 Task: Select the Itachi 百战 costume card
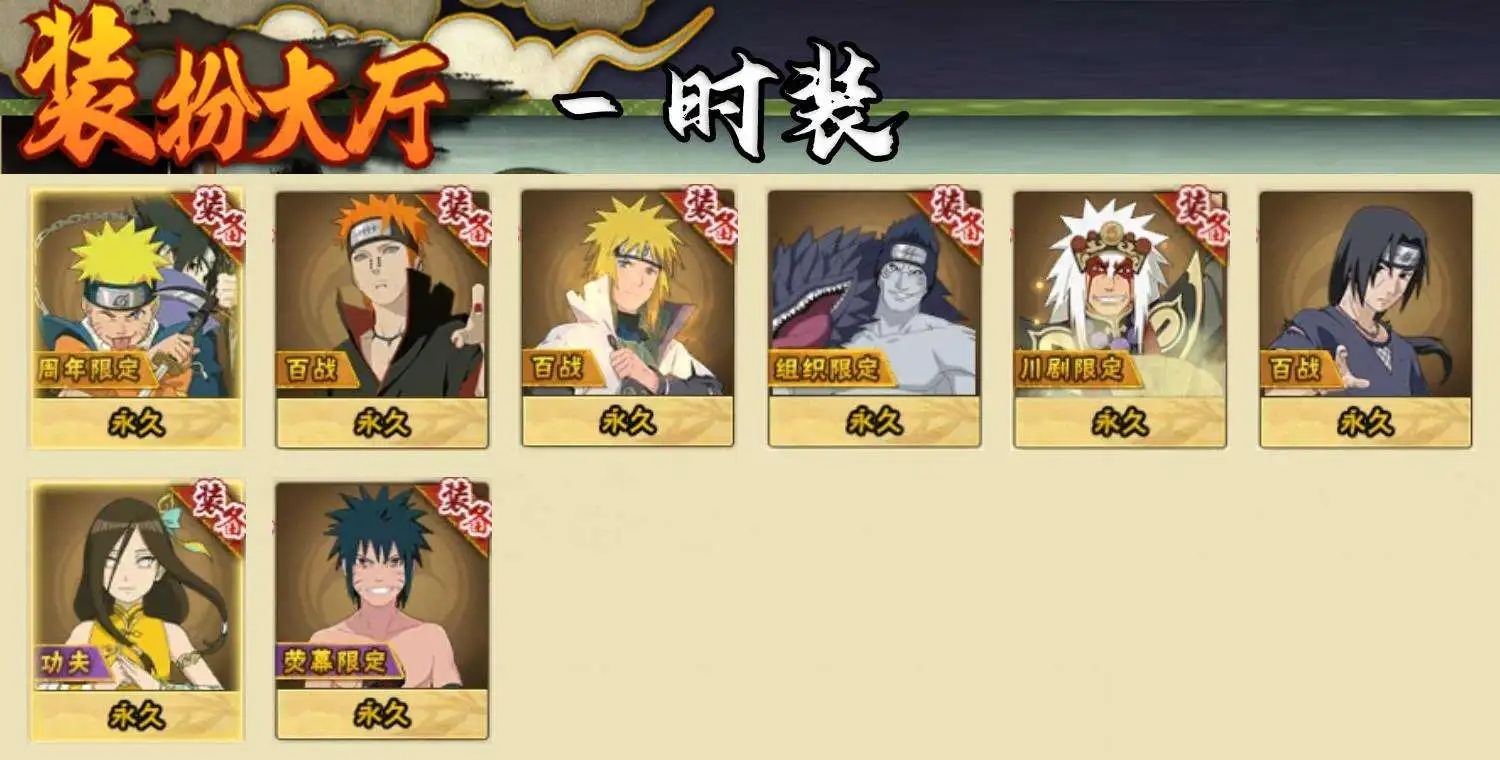1366,318
